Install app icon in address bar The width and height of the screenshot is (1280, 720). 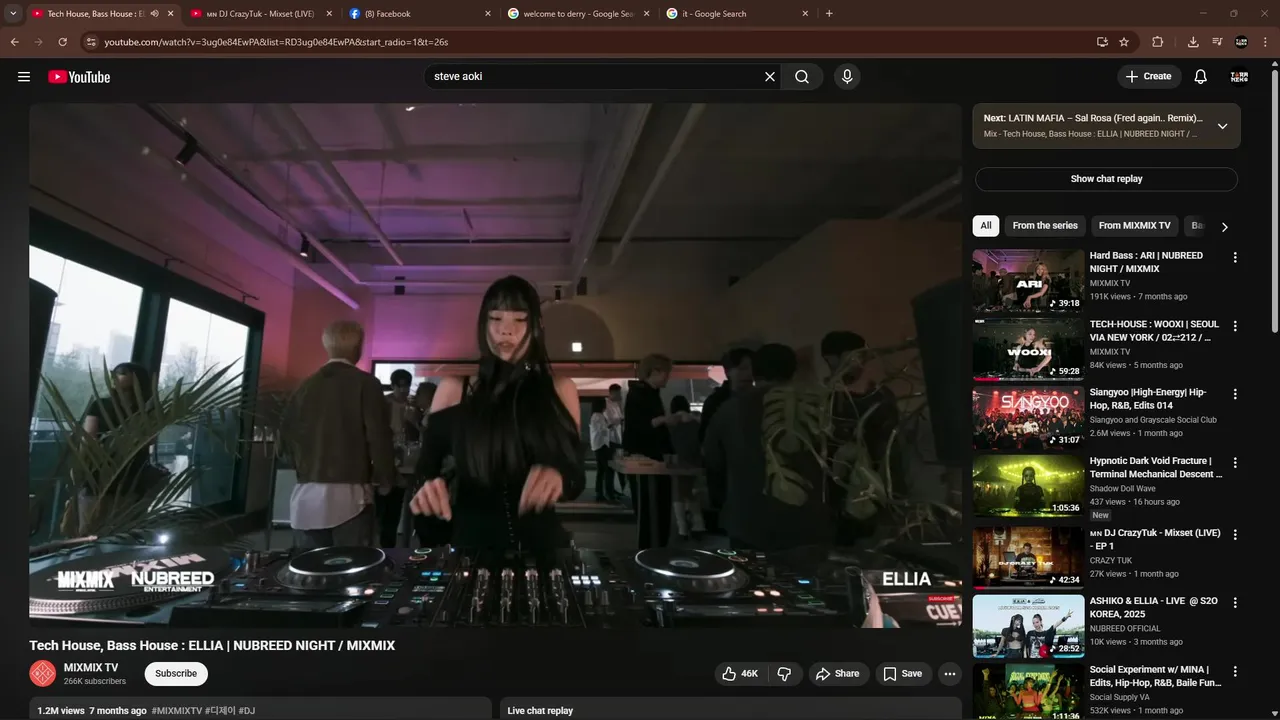point(1102,42)
